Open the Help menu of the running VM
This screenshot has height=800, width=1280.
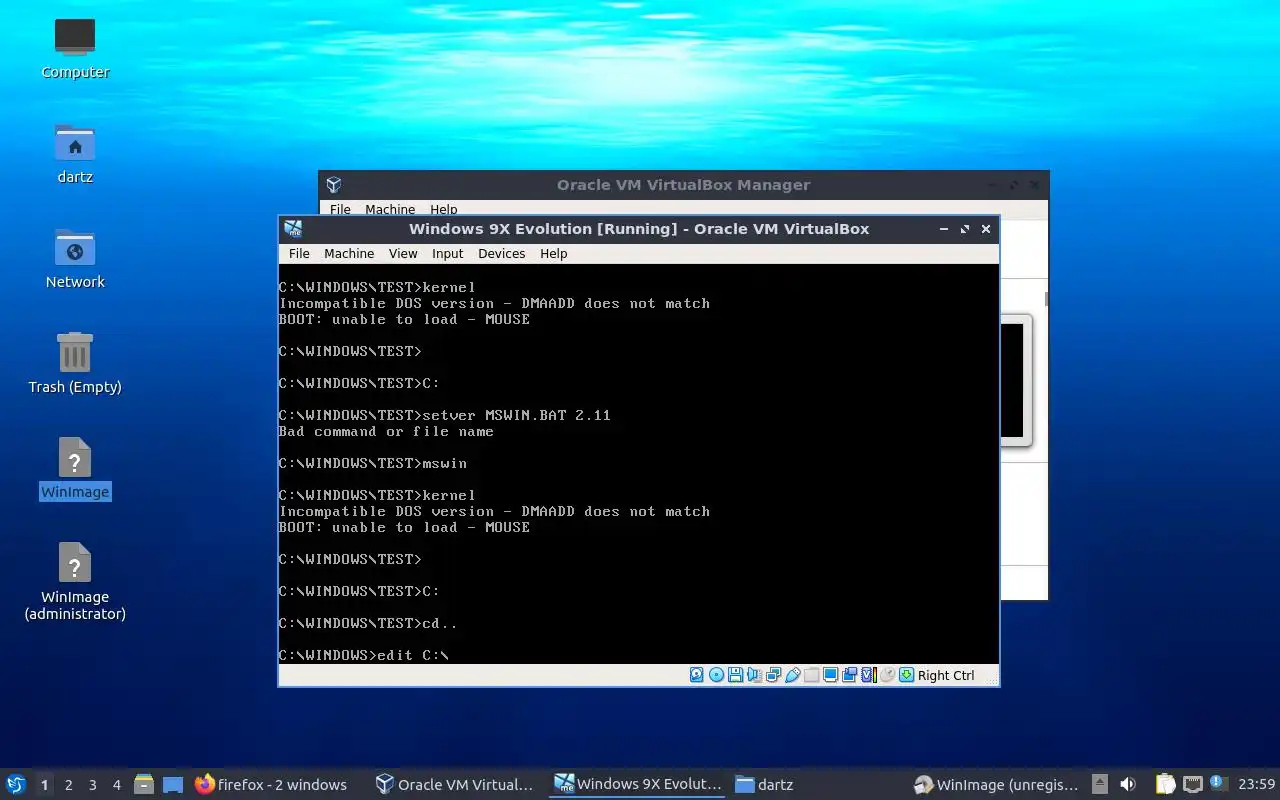[x=553, y=254]
